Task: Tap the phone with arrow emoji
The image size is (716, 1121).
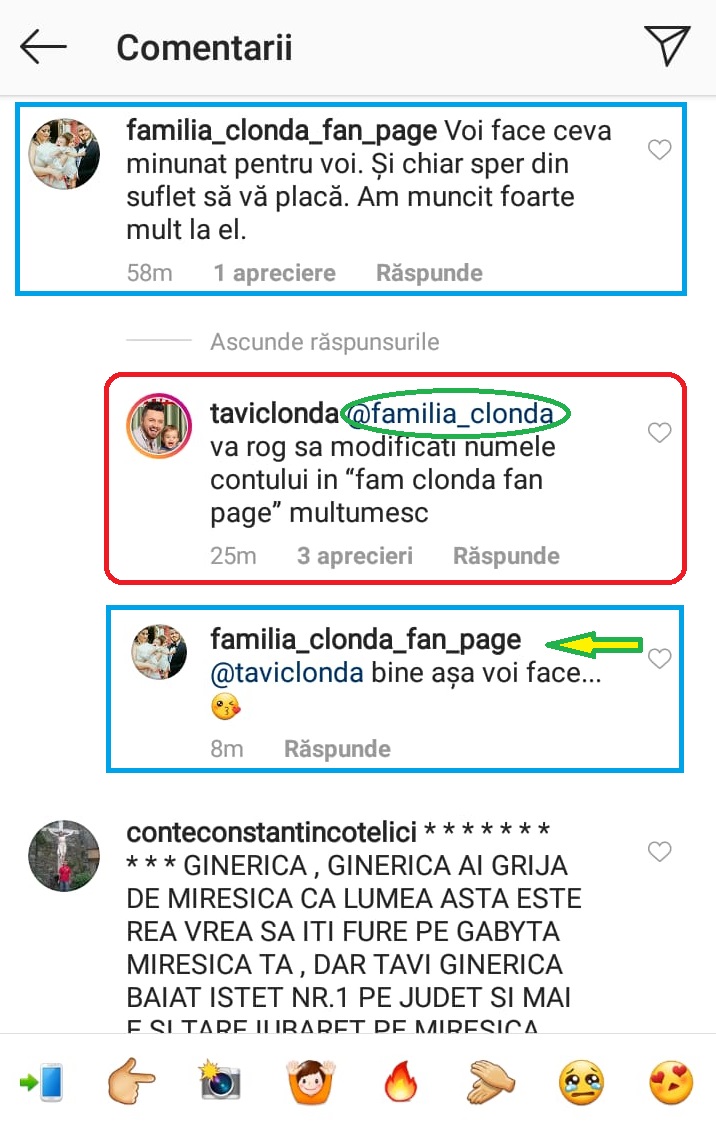Action: (41, 1081)
